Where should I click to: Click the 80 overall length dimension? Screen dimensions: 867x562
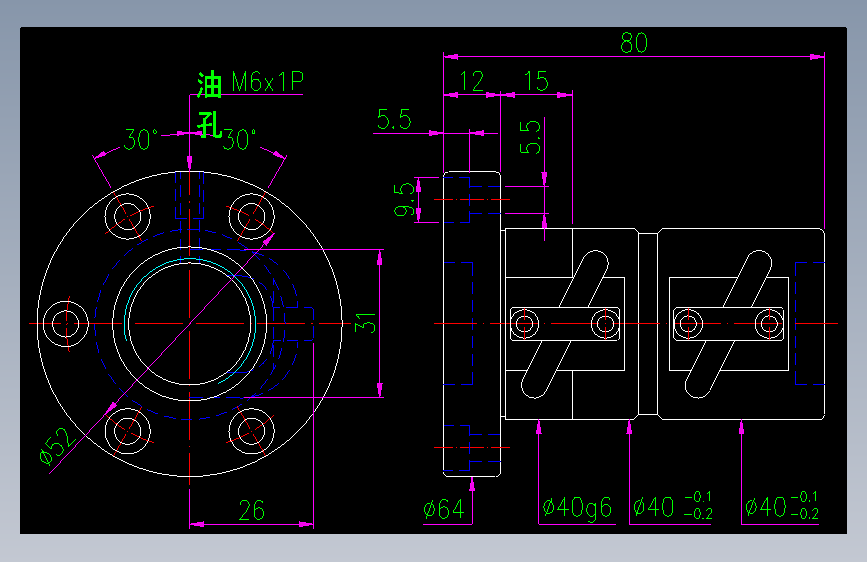634,43
